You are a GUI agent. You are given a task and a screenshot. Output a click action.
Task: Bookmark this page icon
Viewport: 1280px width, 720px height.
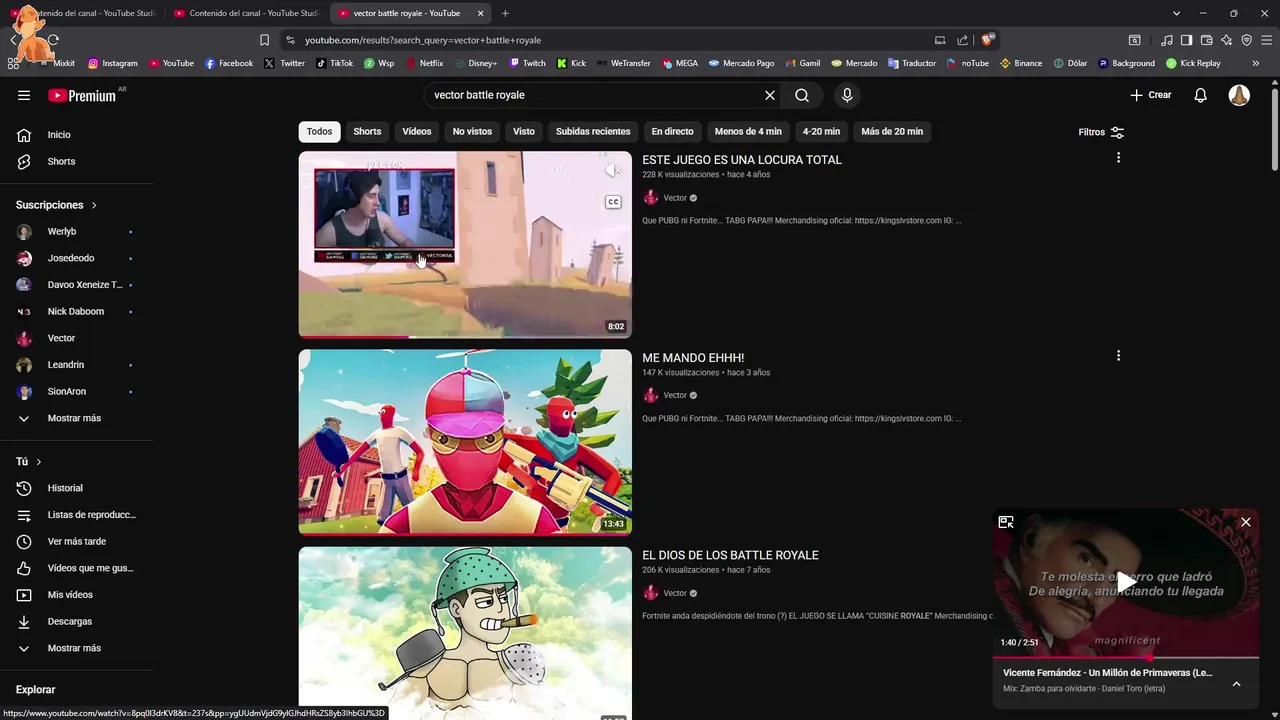pos(264,40)
